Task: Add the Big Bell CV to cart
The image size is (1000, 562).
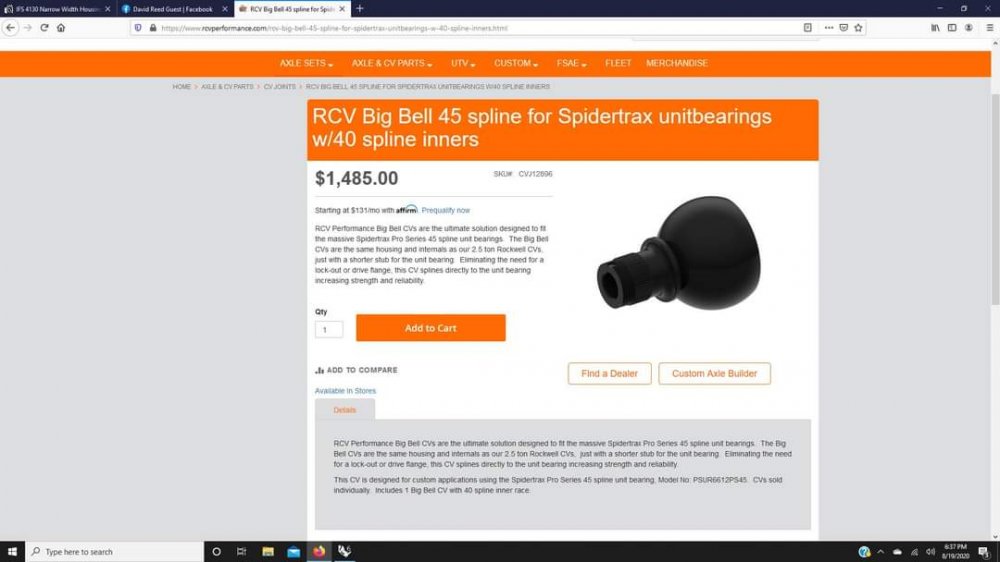Action: [430, 328]
